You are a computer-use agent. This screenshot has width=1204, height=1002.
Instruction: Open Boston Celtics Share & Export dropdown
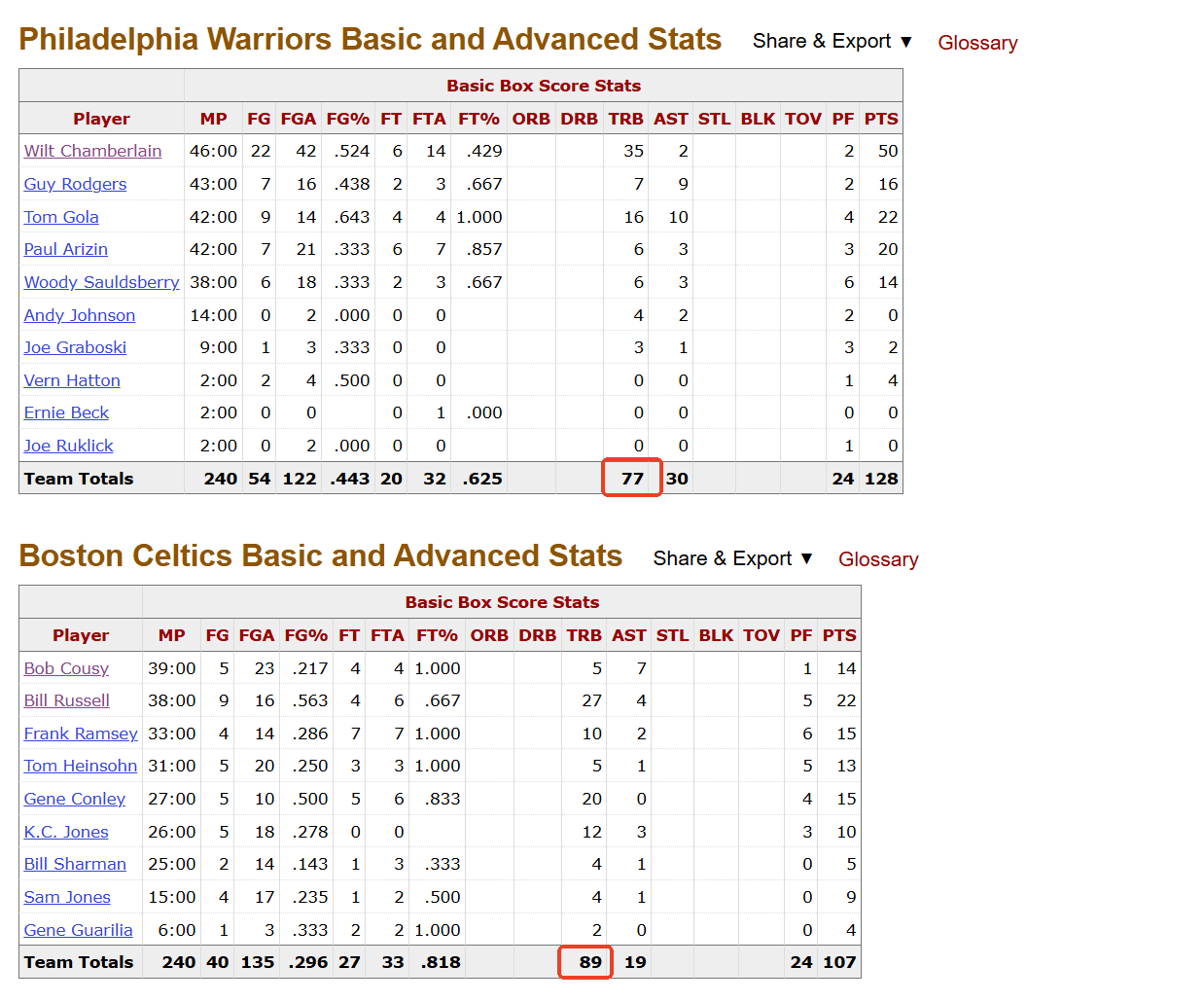click(x=732, y=558)
